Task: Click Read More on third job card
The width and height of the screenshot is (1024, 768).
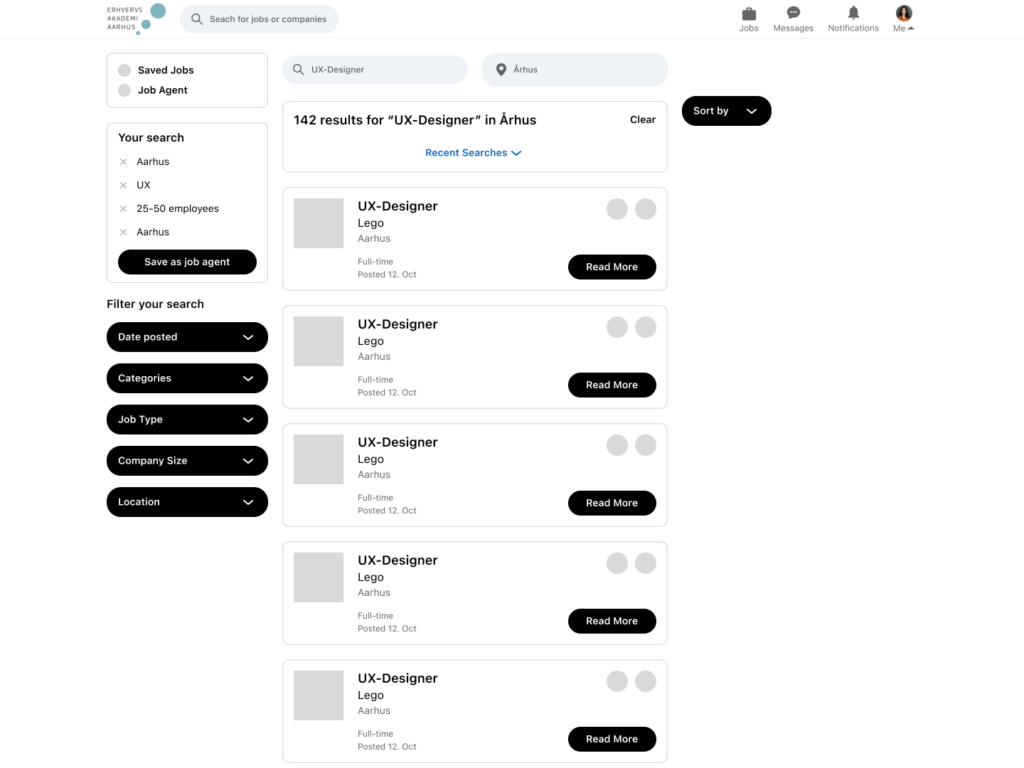Action: (612, 503)
